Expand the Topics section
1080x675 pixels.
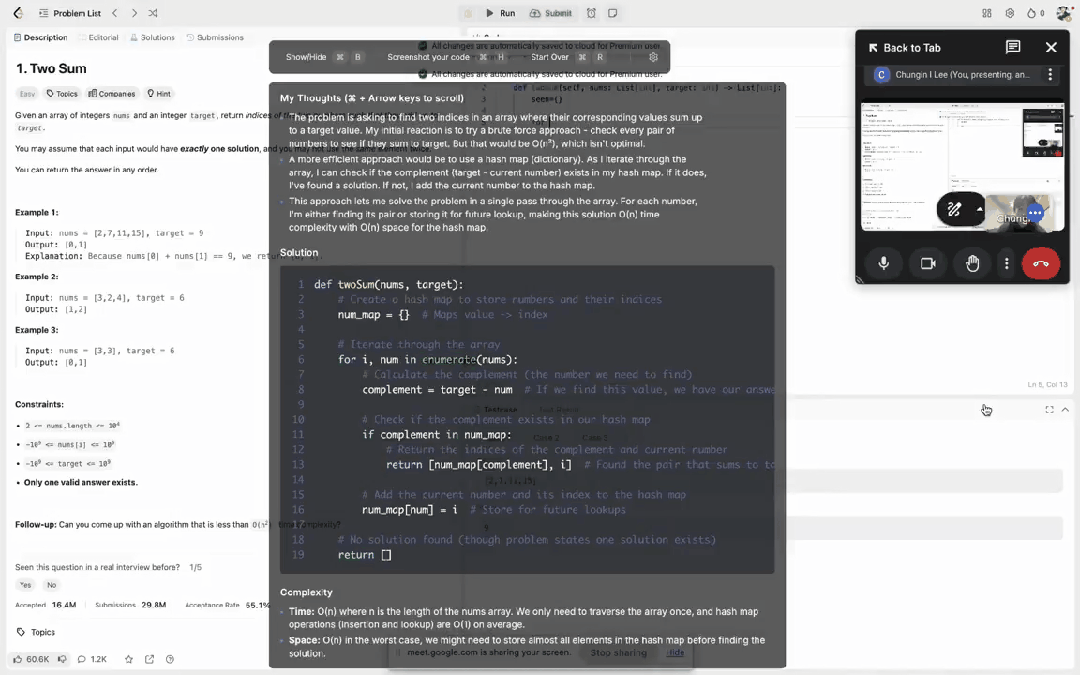(36, 632)
